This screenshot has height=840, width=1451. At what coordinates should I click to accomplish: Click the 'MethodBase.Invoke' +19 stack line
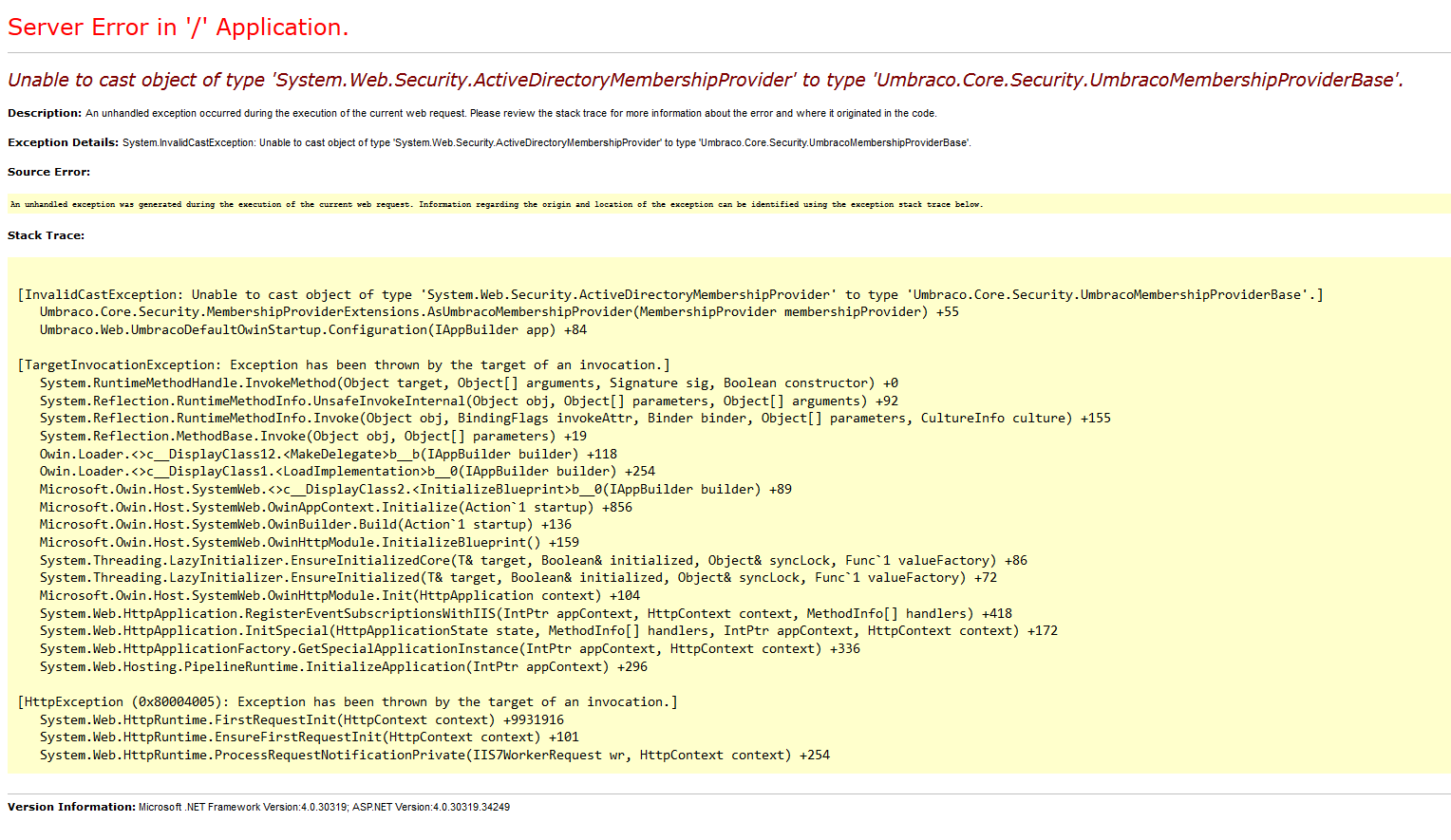pyautogui.click(x=313, y=437)
